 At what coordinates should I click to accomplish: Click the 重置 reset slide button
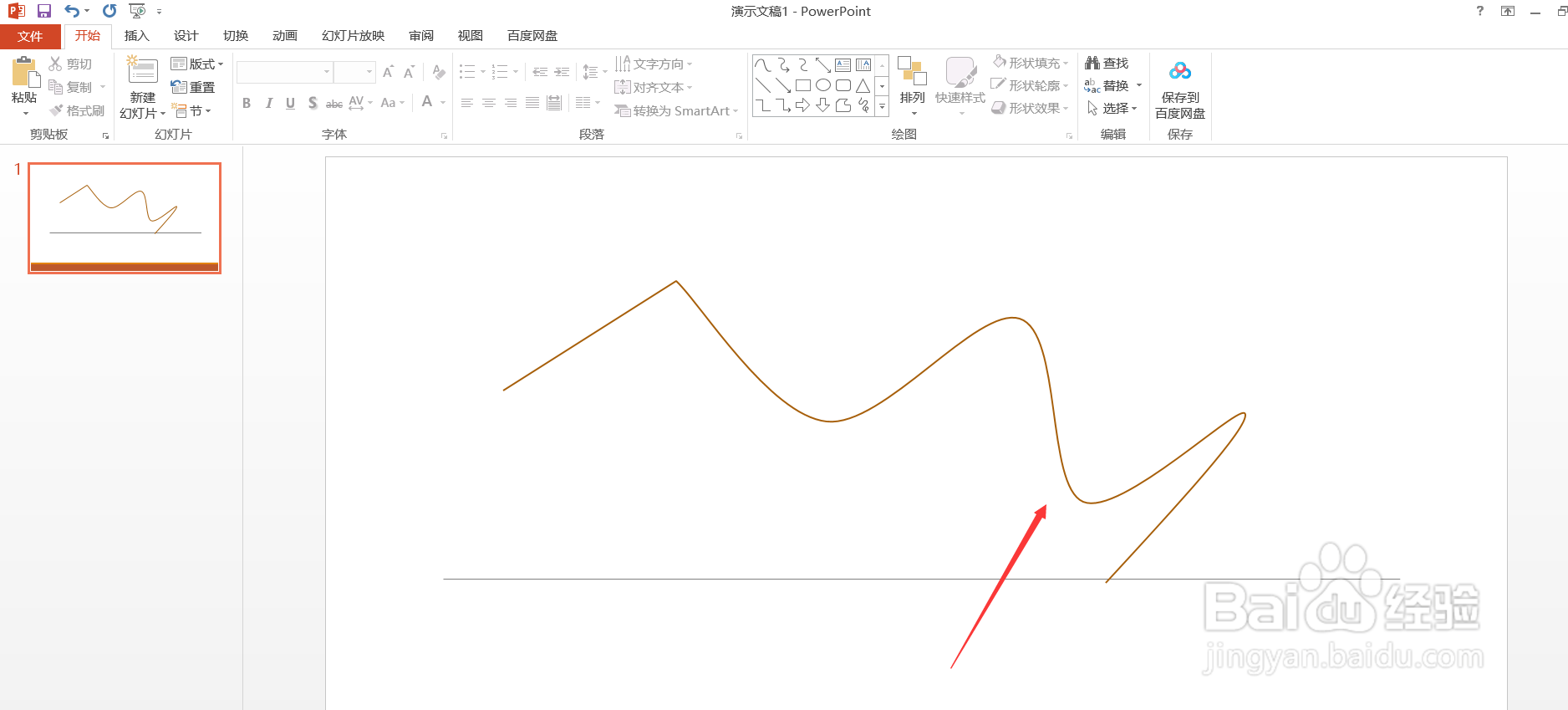[193, 87]
